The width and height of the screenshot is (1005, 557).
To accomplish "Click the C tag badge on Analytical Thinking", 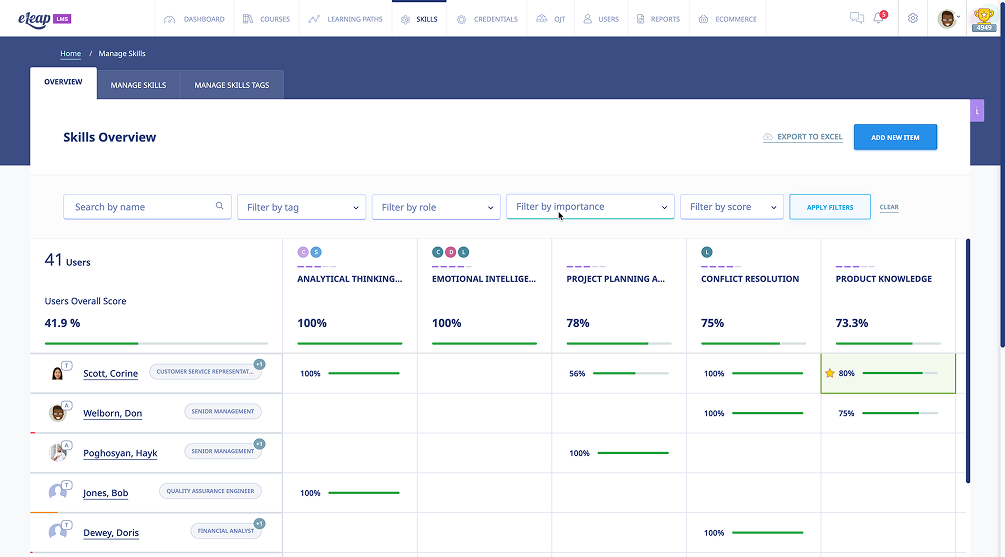I will coord(303,252).
